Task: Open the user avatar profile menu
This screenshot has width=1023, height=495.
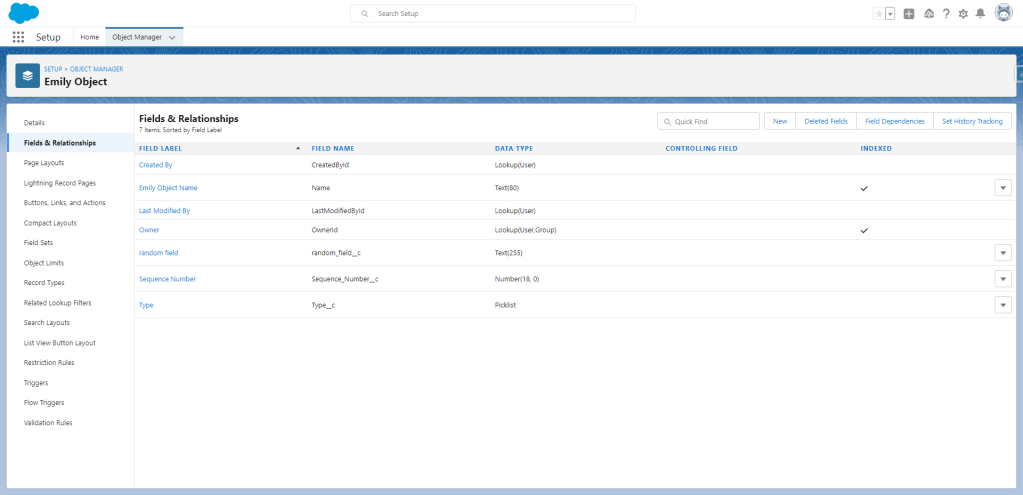Action: coord(1003,13)
